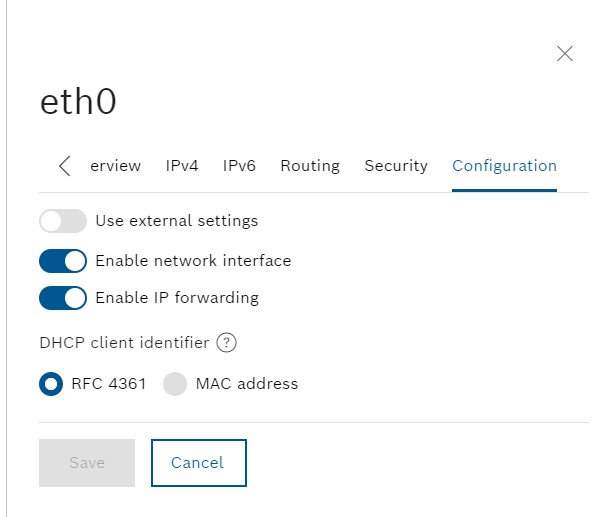Switch to the partially hidden Overview tab
Screen dimensions: 598x517
116,166
